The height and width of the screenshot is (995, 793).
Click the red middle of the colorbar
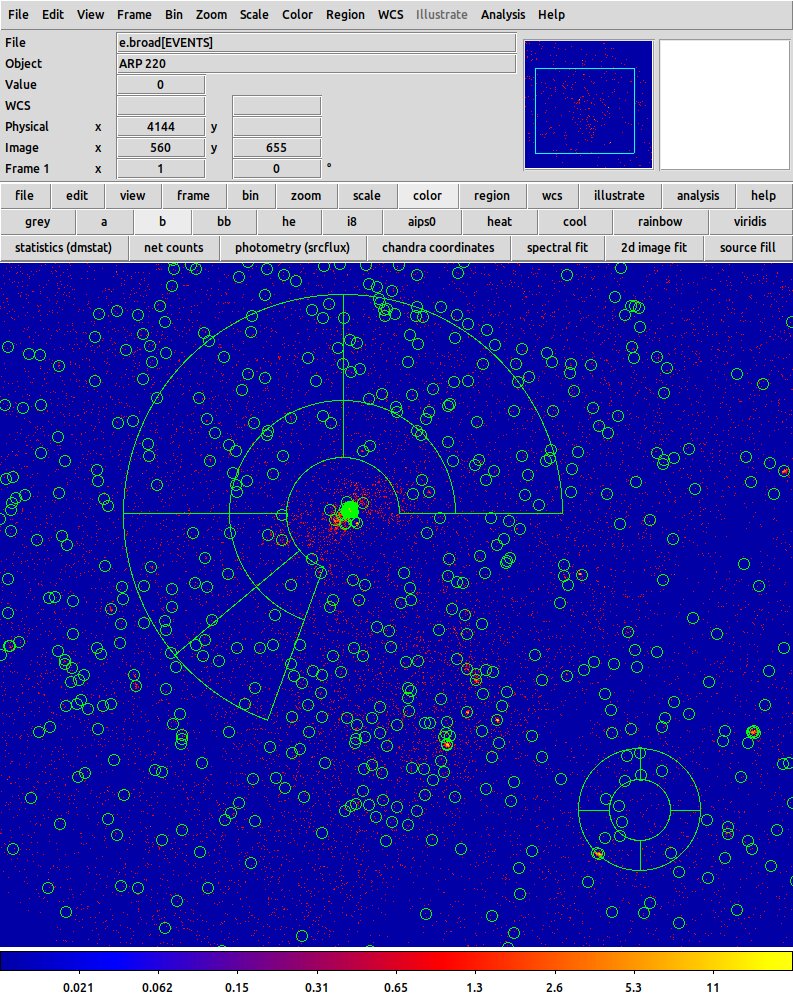444,960
